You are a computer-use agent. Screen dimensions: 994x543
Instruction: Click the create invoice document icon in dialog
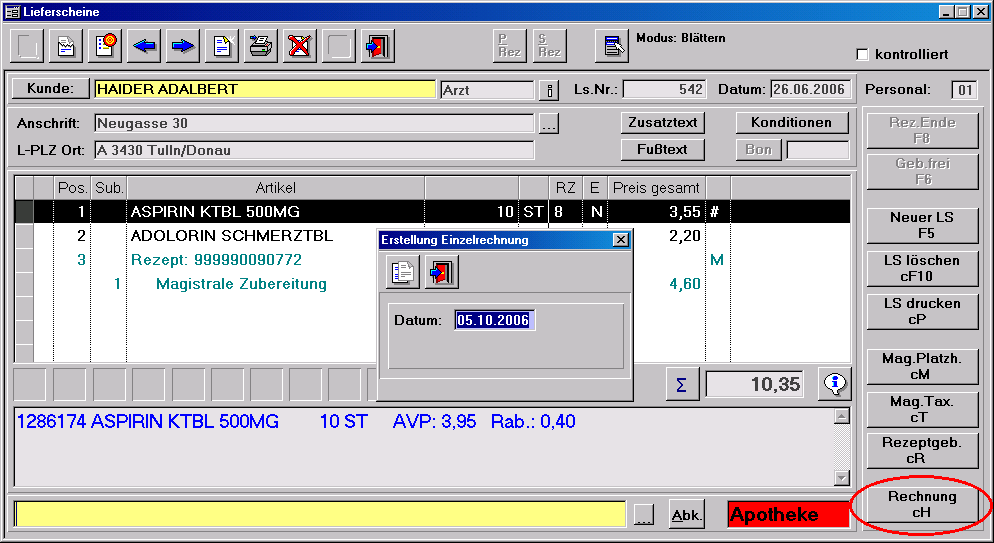point(403,272)
